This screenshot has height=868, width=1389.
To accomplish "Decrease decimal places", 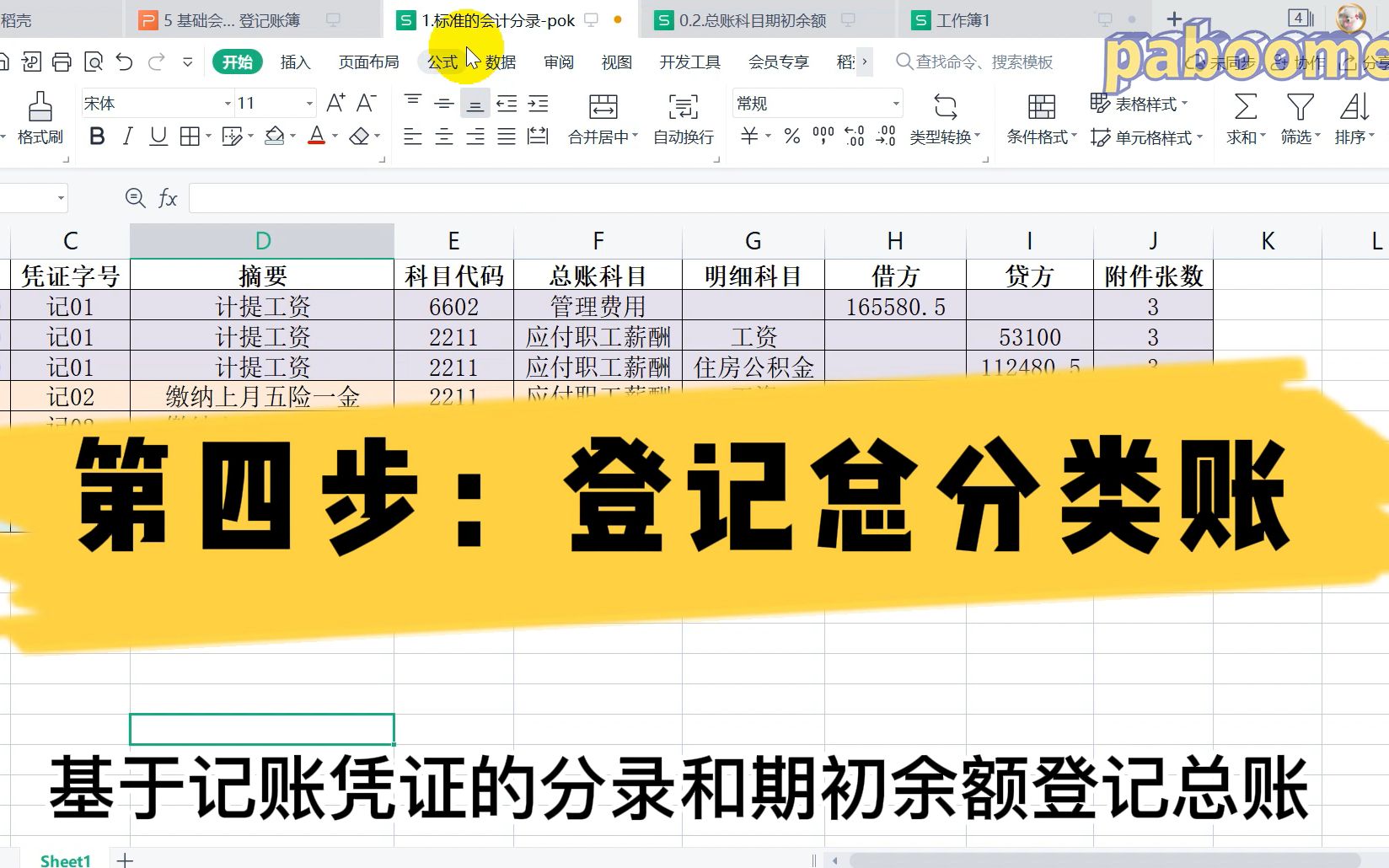I will (886, 137).
